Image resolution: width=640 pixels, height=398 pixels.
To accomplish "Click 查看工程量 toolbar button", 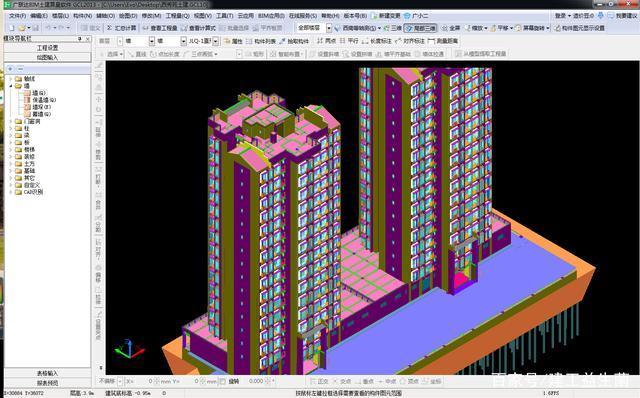I will coord(160,28).
